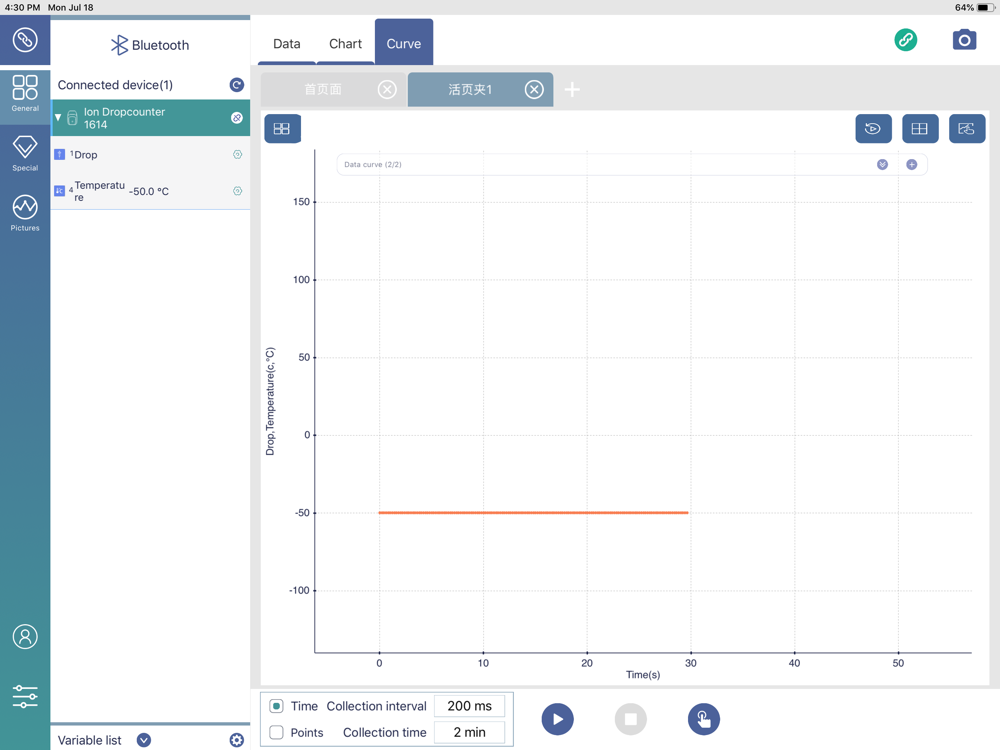1000x750 pixels.
Task: Open the Special sidebar section
Action: pos(25,154)
